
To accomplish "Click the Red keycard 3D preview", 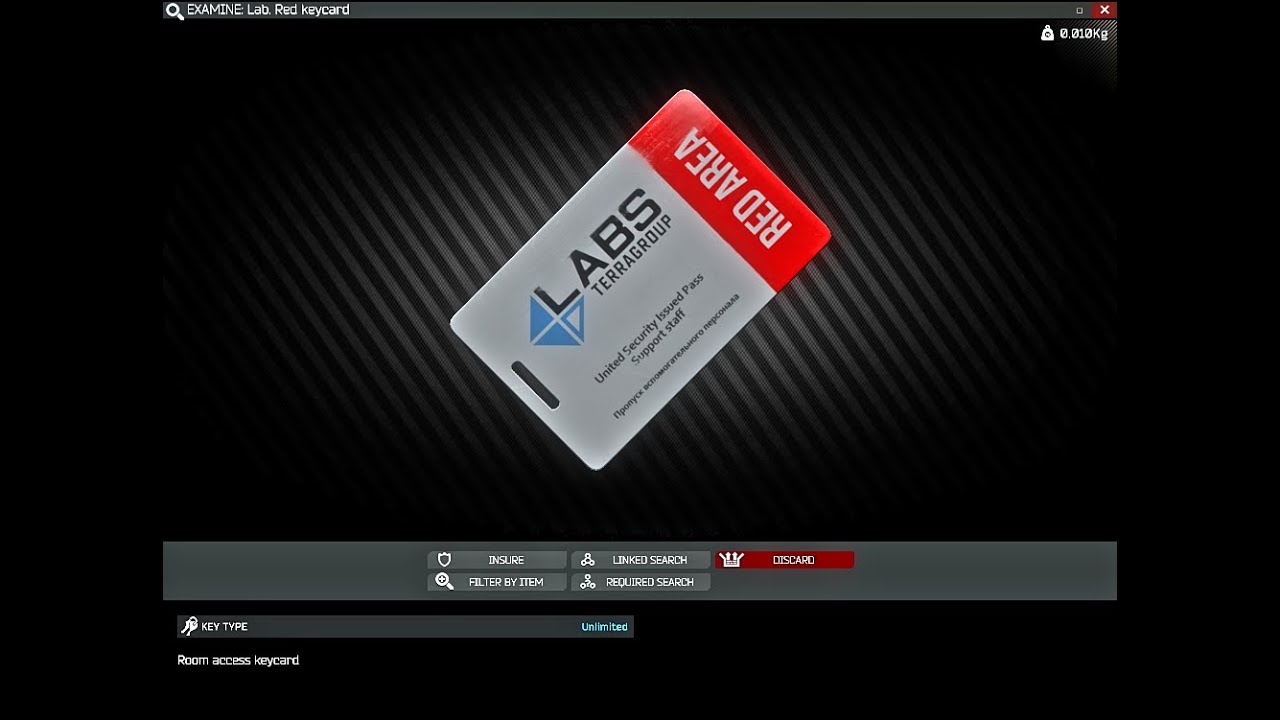I will [x=640, y=280].
